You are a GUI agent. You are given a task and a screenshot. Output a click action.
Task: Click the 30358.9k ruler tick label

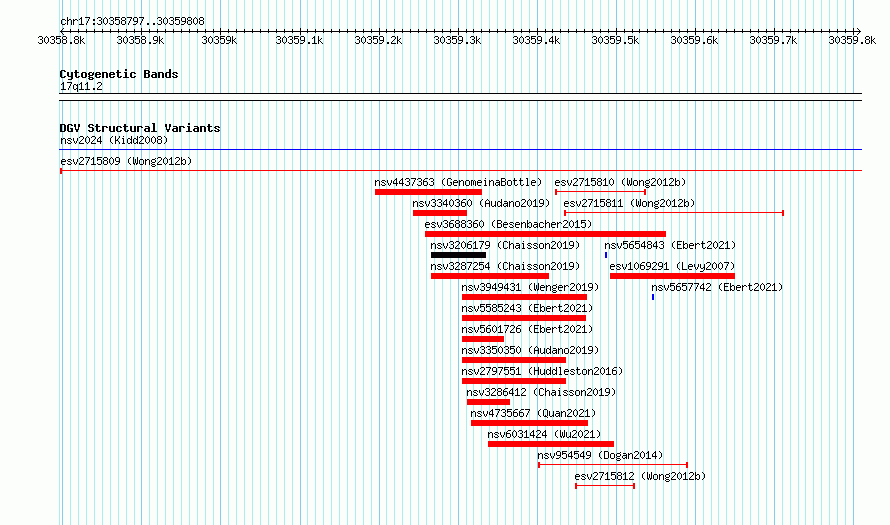click(140, 40)
